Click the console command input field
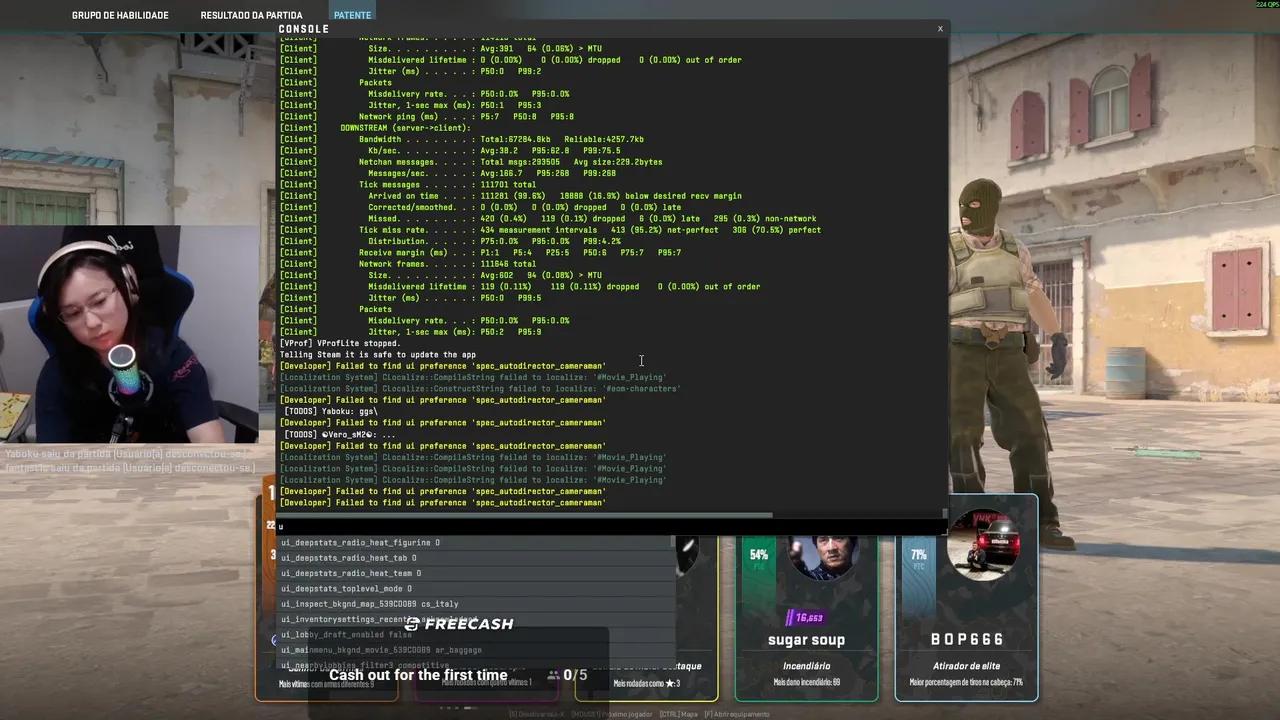This screenshot has width=1280, height=720. point(600,526)
